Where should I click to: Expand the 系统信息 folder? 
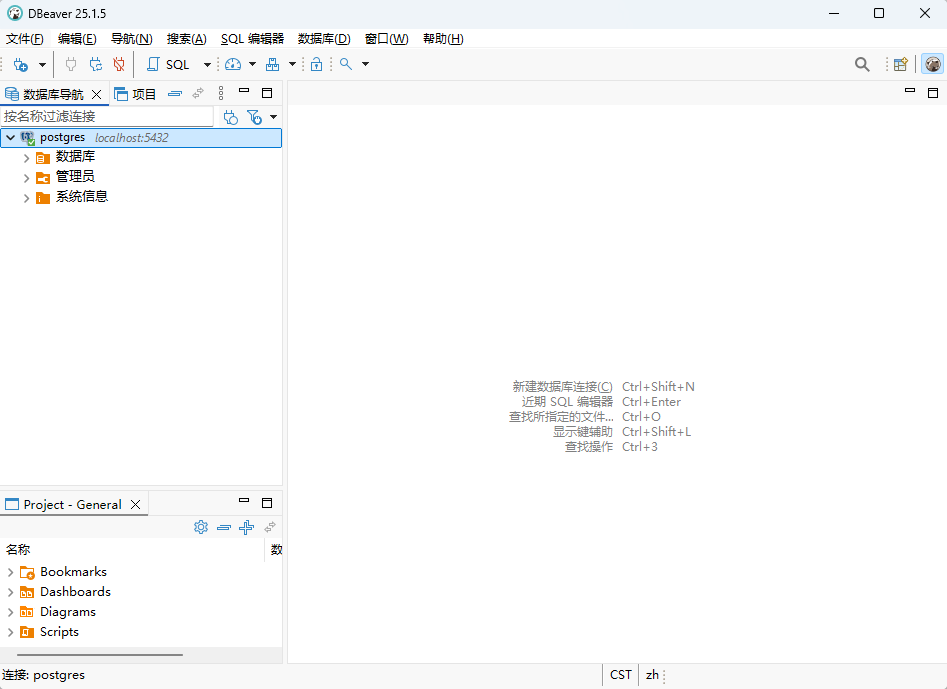[26, 198]
